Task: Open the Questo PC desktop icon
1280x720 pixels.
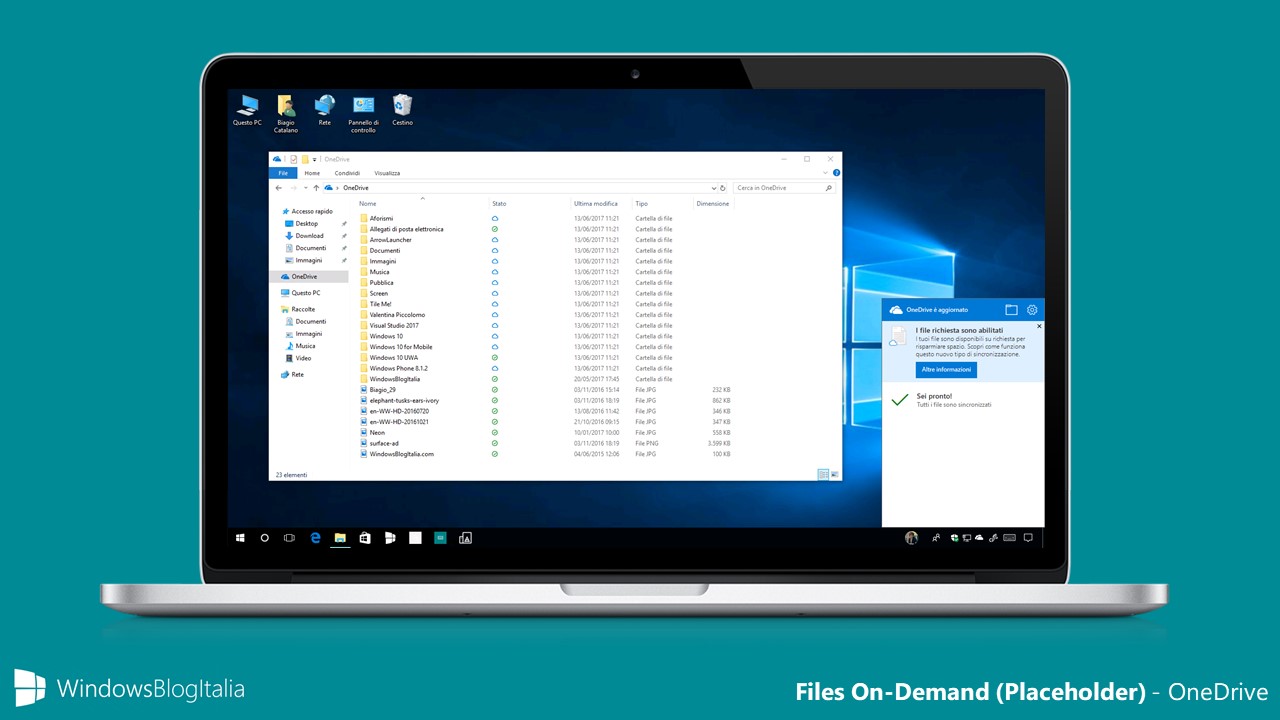Action: pos(247,110)
